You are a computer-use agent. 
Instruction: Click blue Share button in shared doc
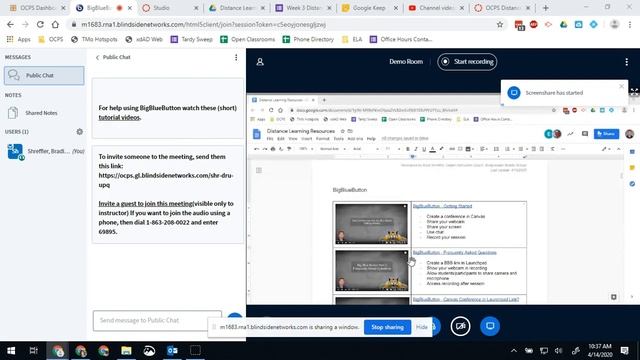click(606, 134)
